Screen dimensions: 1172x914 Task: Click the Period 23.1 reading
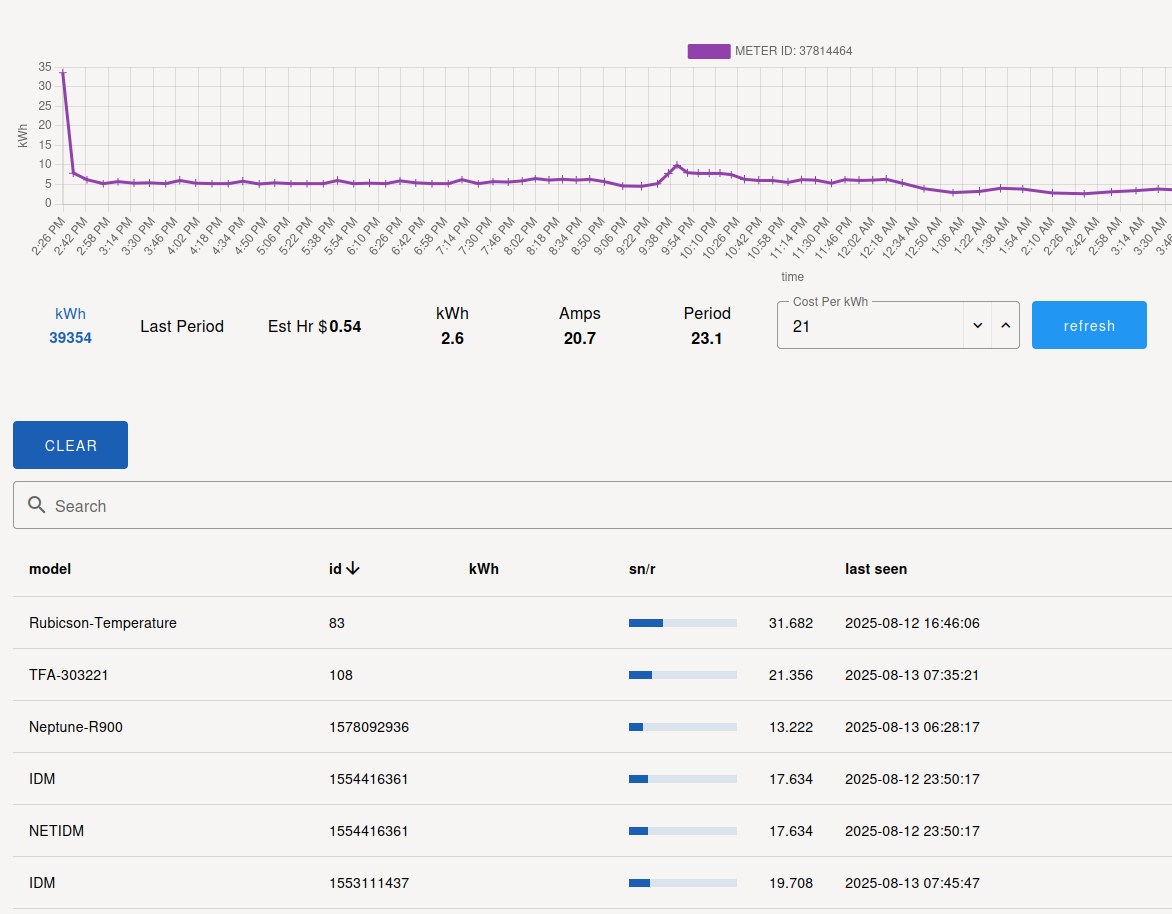pos(706,326)
